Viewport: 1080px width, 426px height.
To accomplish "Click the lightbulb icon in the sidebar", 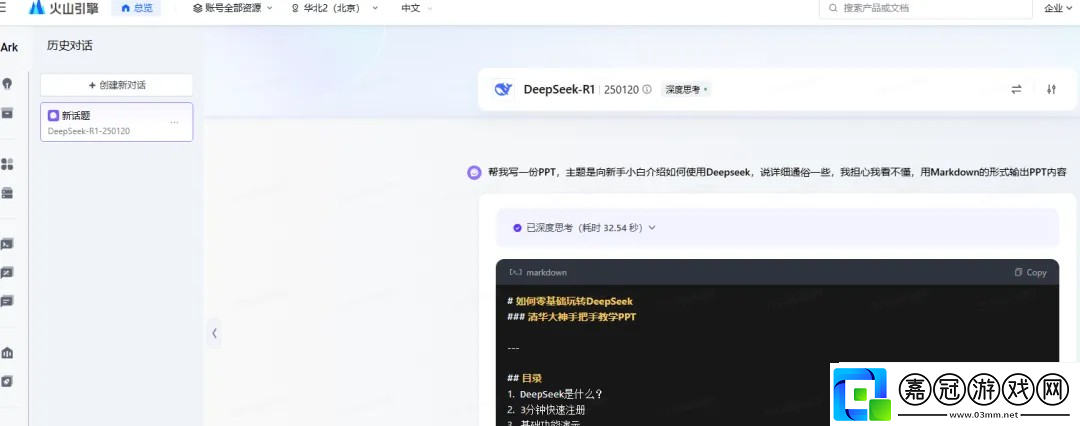I will 8,83.
